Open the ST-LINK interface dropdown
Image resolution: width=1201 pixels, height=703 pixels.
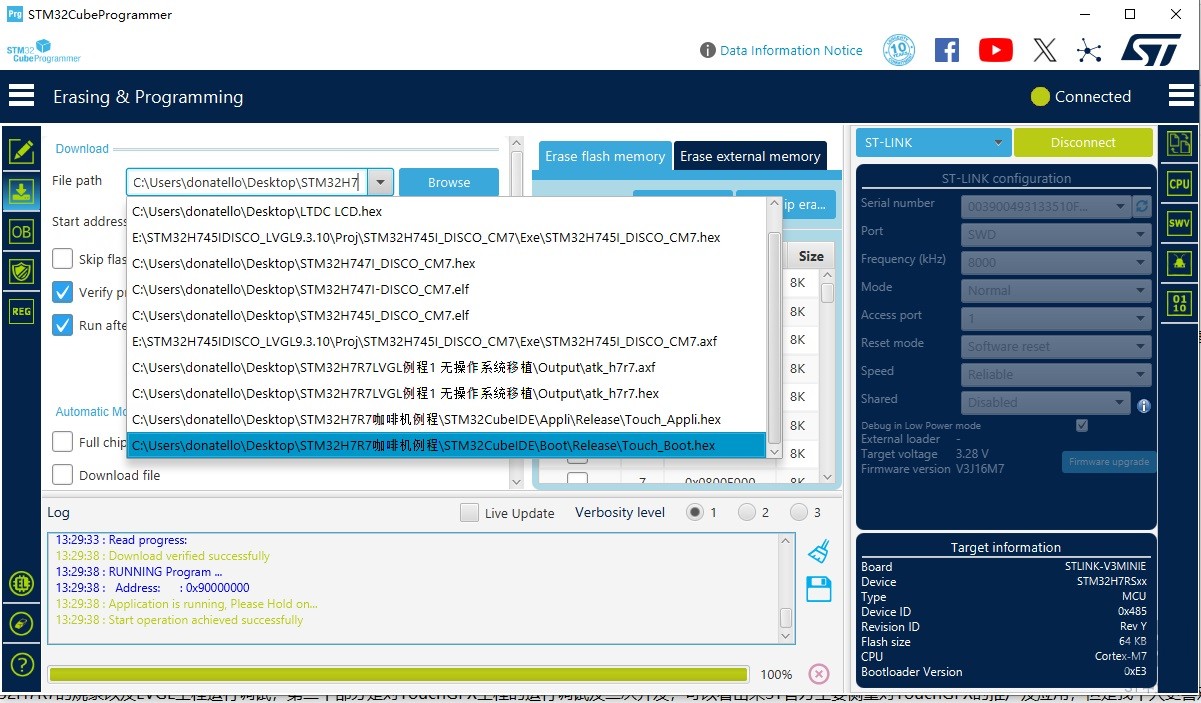click(x=933, y=142)
